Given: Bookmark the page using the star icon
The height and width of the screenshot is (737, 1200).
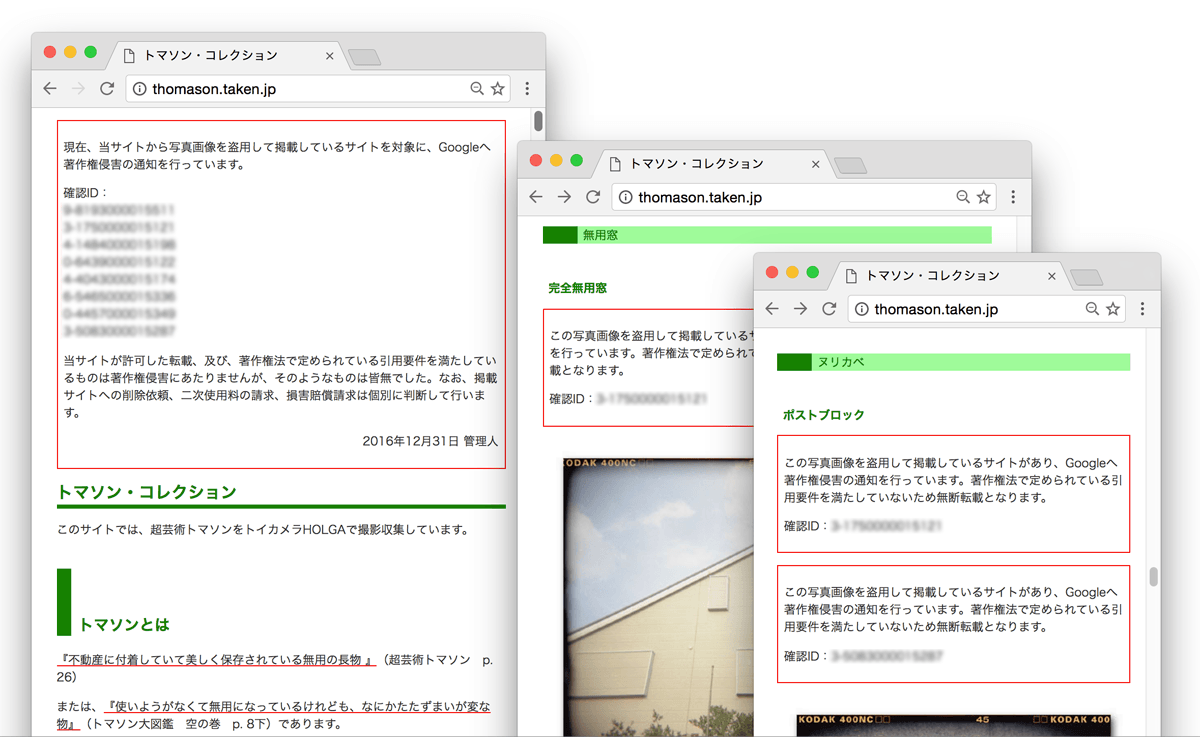Looking at the screenshot, I should [x=1113, y=309].
